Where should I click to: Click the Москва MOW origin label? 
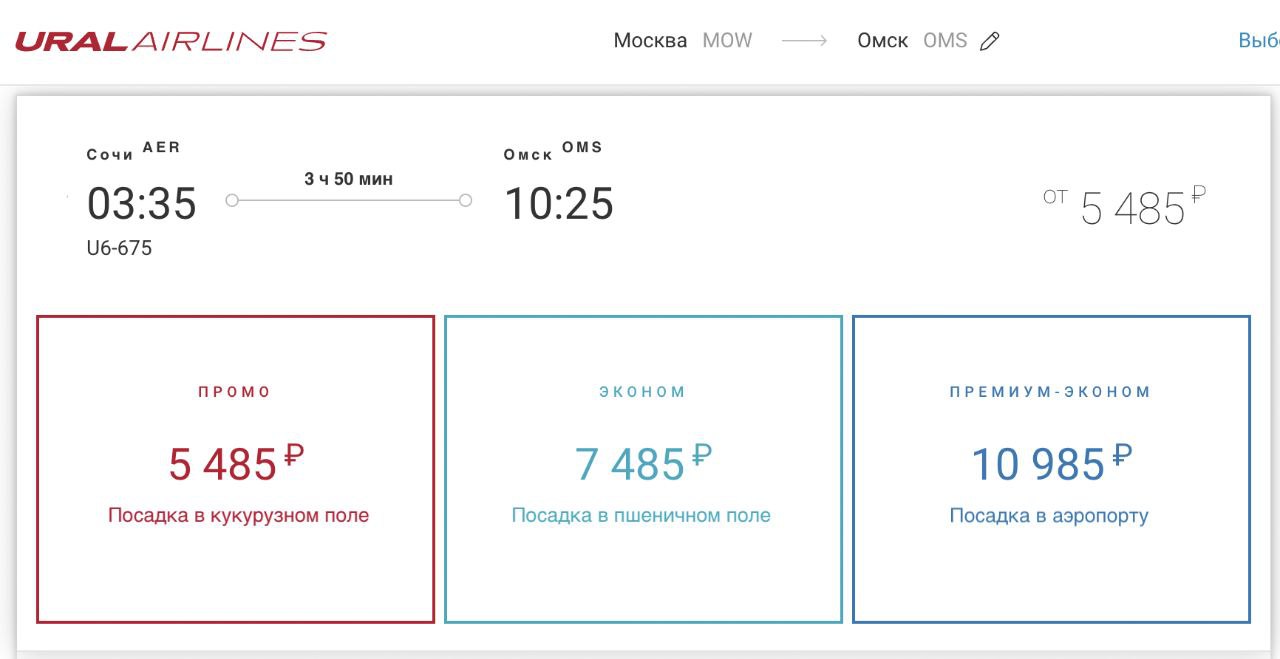coord(682,41)
